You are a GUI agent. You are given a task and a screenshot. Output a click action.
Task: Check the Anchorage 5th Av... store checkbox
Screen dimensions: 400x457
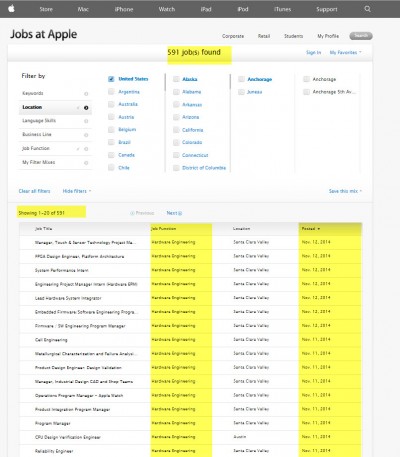coord(306,92)
